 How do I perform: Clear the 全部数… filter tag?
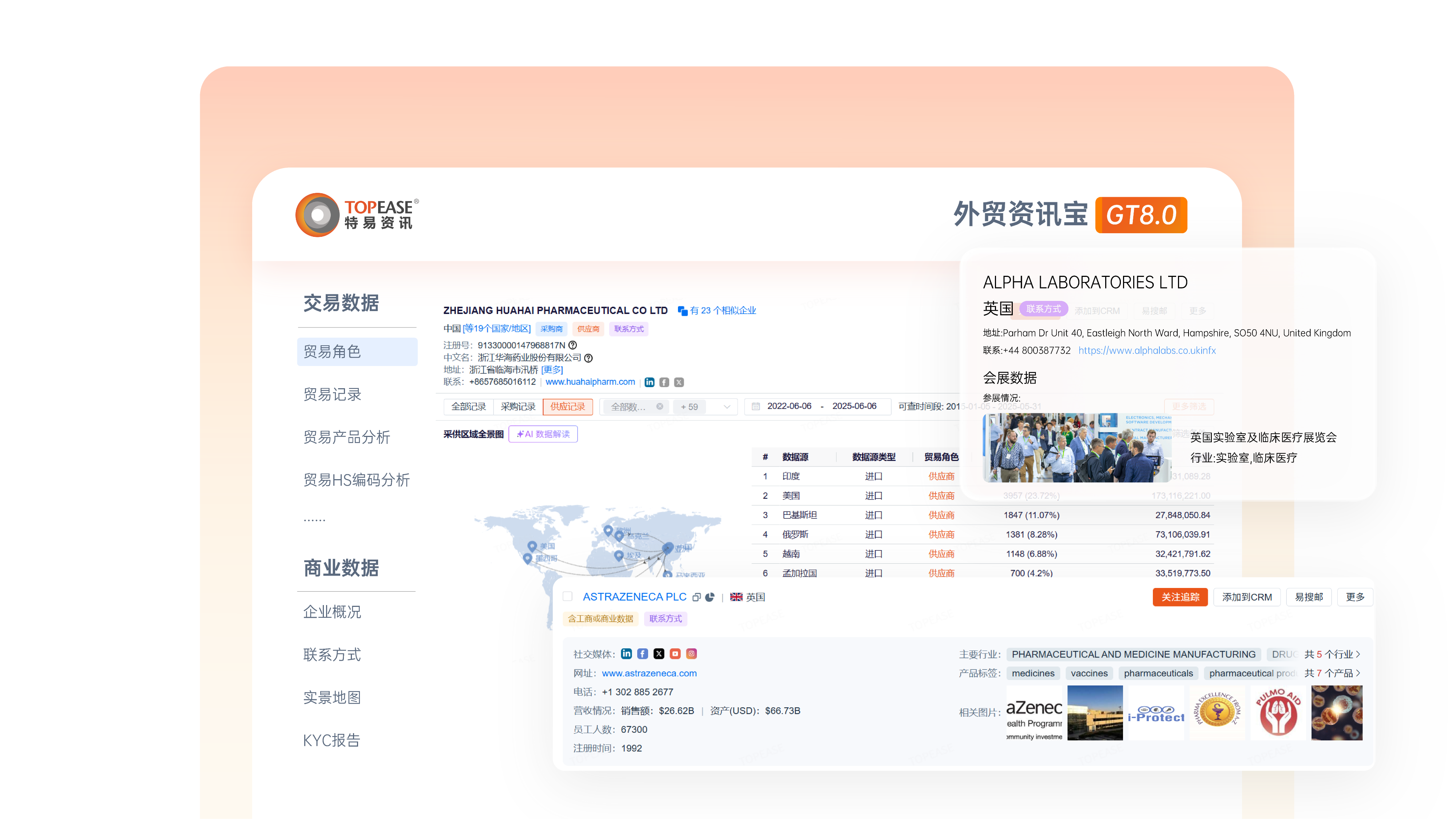pyautogui.click(x=660, y=406)
